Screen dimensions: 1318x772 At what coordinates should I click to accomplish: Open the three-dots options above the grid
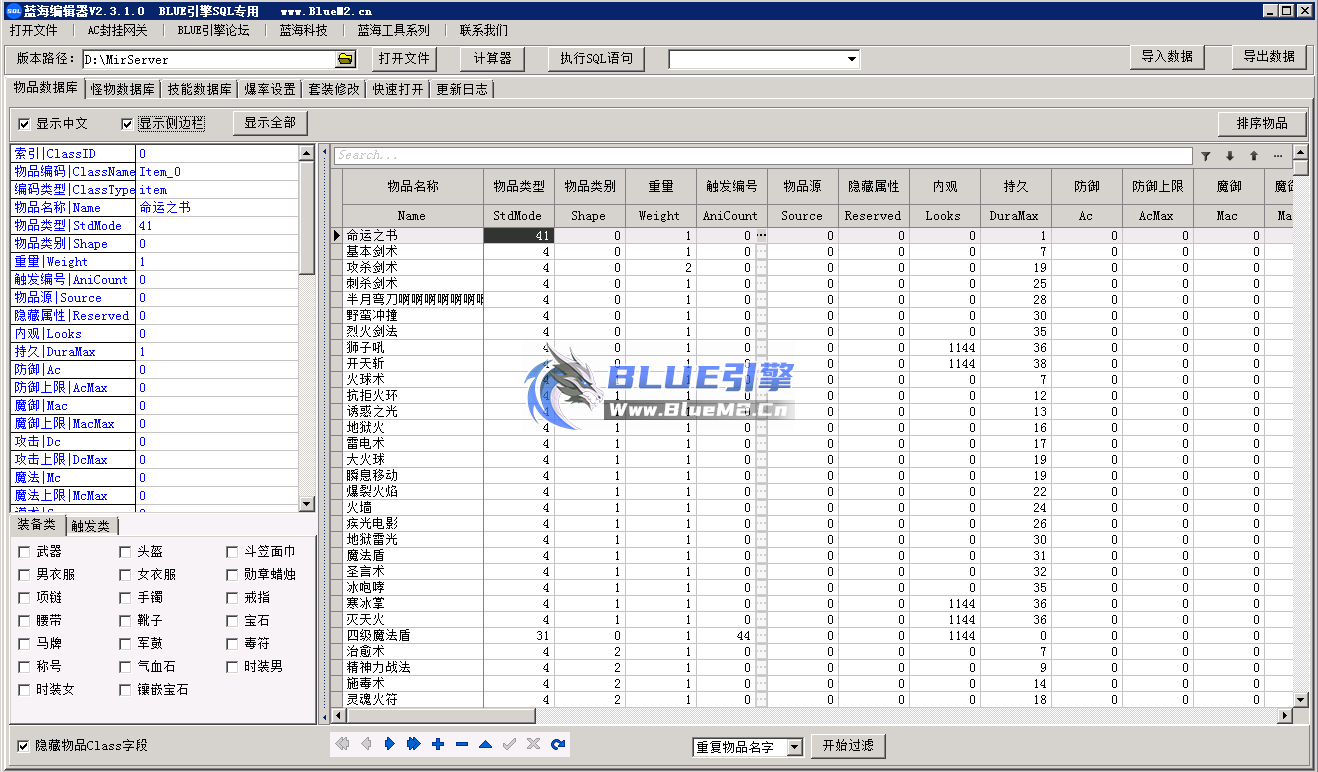click(1277, 156)
